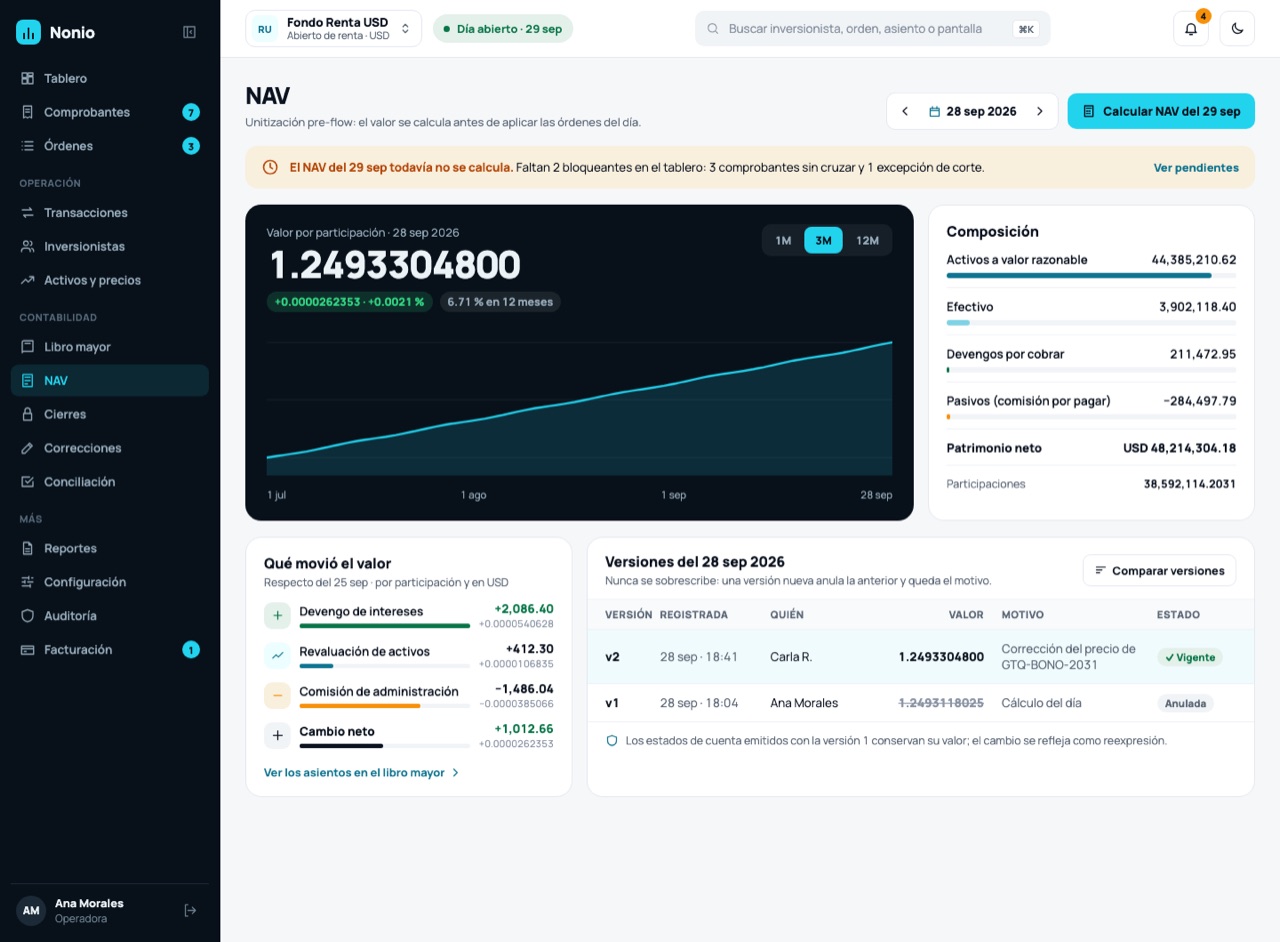The height and width of the screenshot is (942, 1280).
Task: Open Facturación in sidebar
Action: tap(110, 650)
